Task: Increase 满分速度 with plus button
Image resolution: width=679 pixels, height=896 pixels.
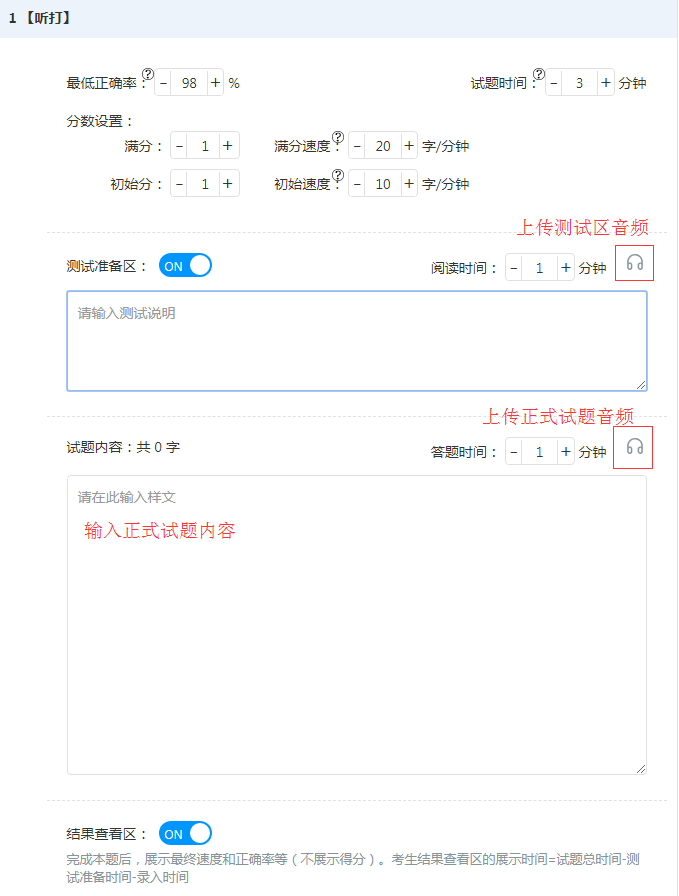Action: coord(409,146)
